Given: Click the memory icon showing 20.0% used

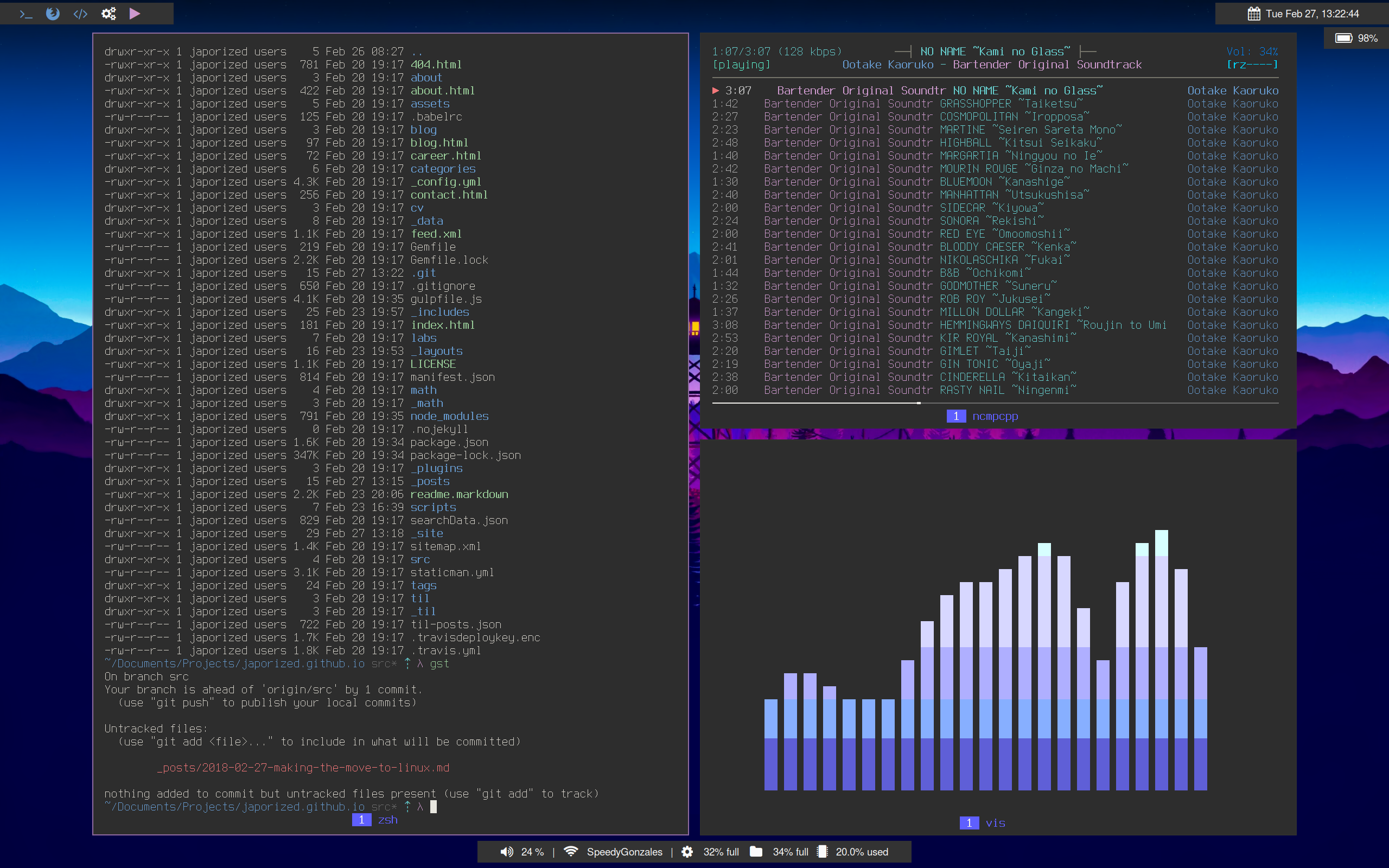Looking at the screenshot, I should [822, 851].
